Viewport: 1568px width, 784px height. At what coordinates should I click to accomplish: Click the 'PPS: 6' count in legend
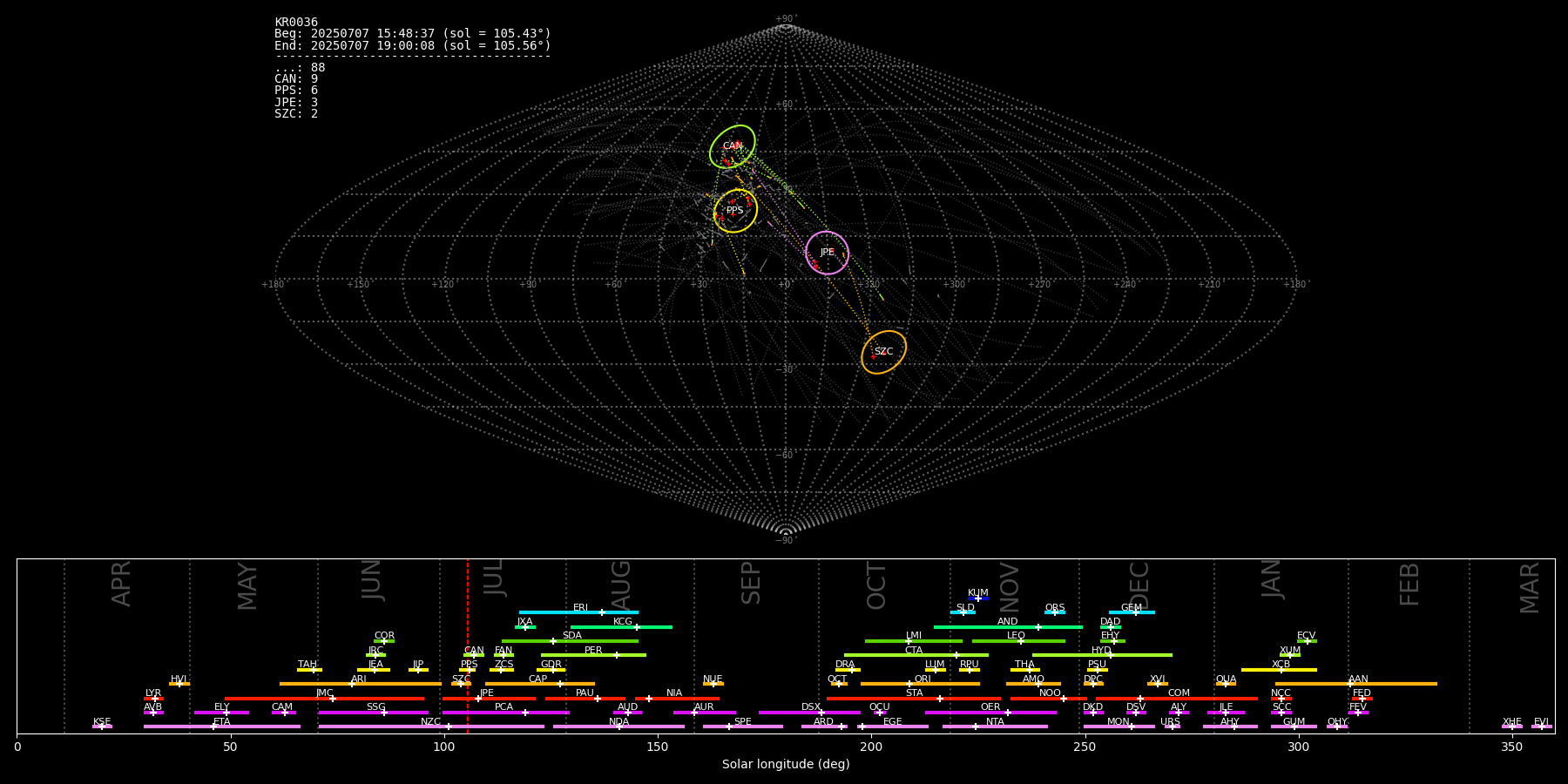click(x=296, y=91)
